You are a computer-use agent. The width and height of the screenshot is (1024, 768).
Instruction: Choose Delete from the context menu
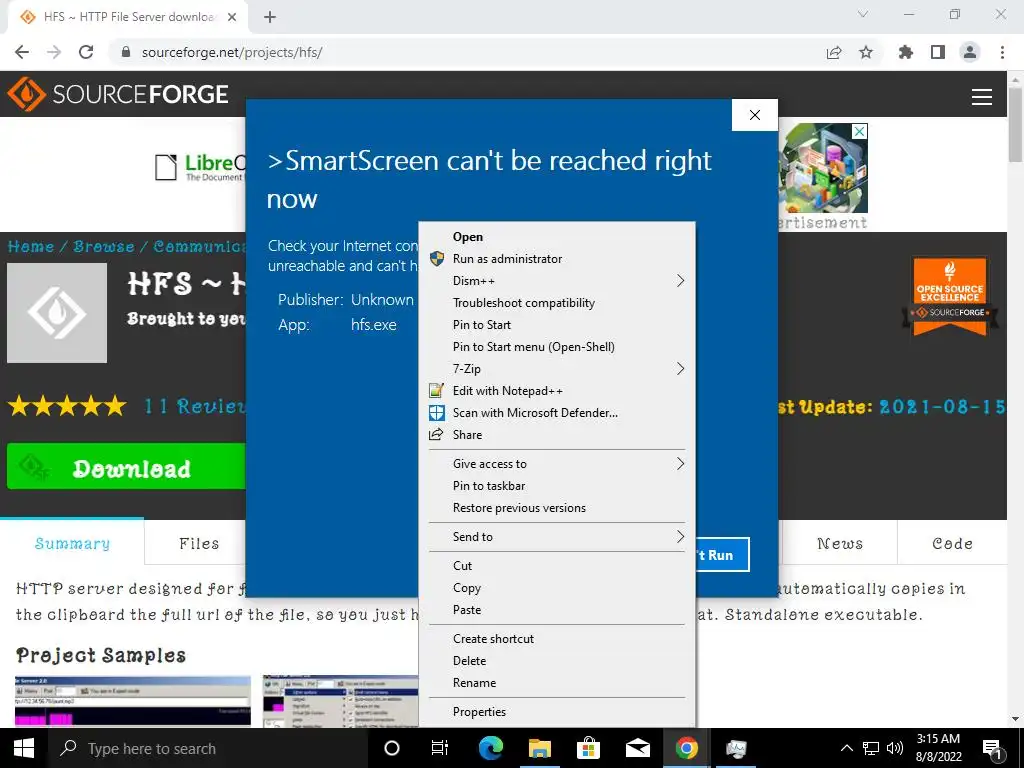[x=557, y=661]
